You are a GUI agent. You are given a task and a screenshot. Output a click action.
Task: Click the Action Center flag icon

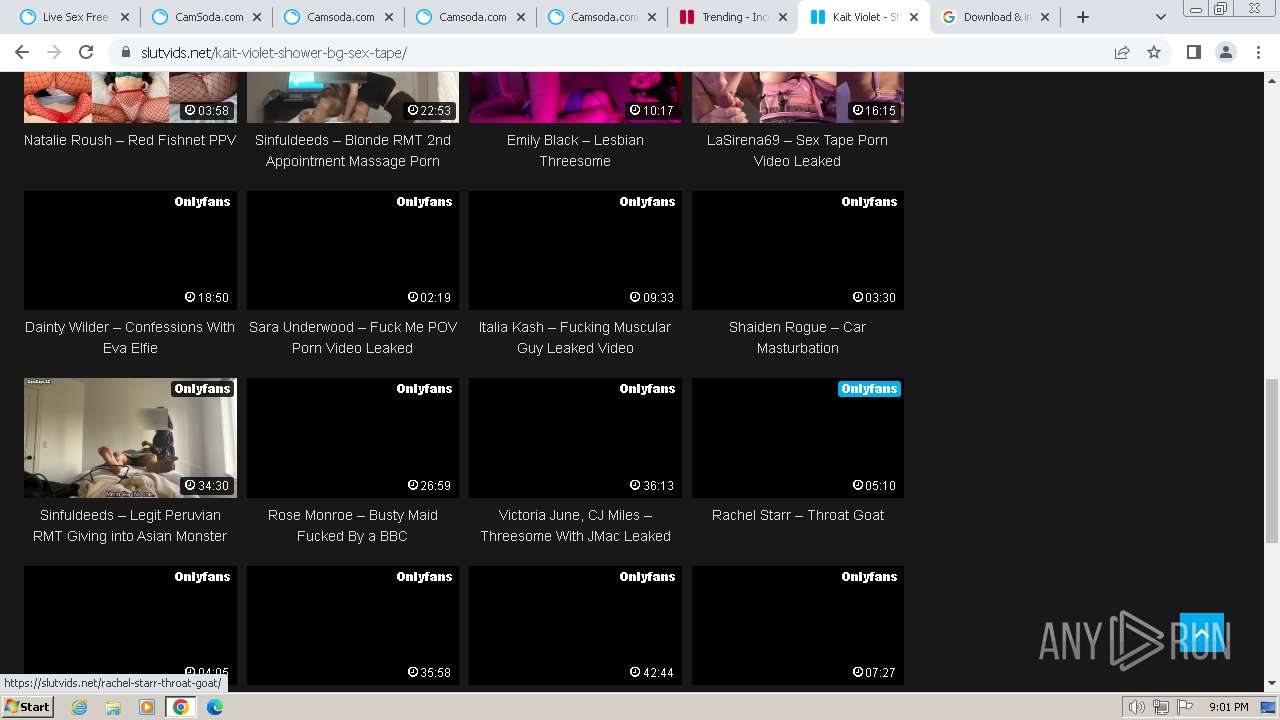click(x=1184, y=707)
